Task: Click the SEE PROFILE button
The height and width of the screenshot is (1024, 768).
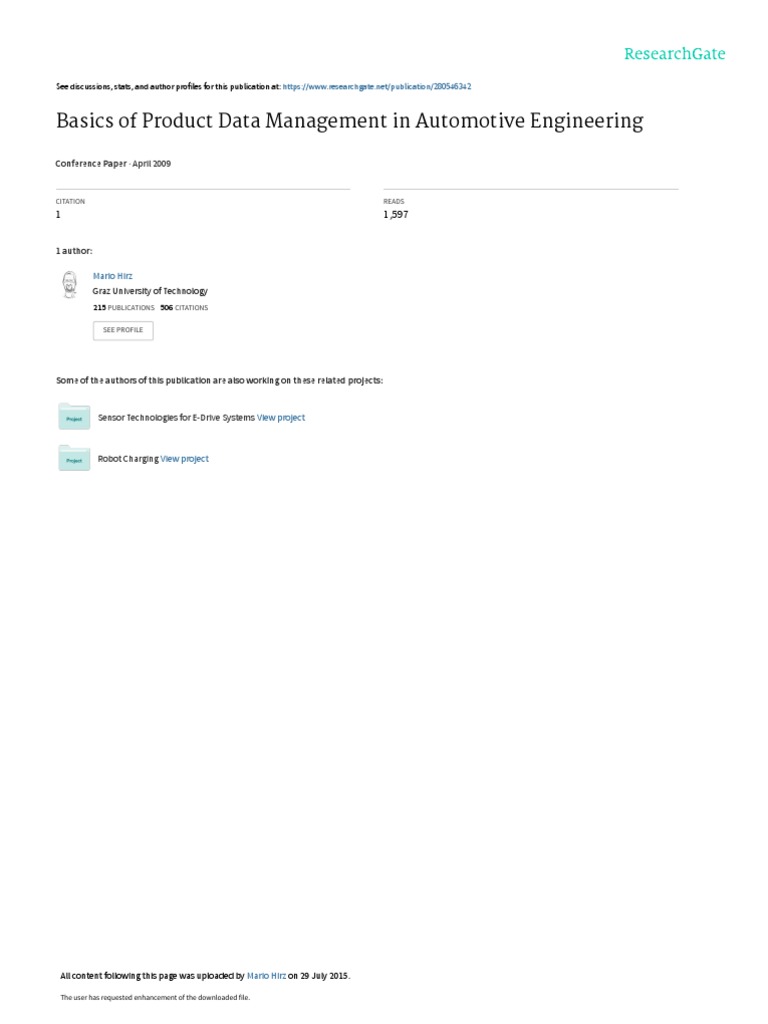Action: pos(123,330)
